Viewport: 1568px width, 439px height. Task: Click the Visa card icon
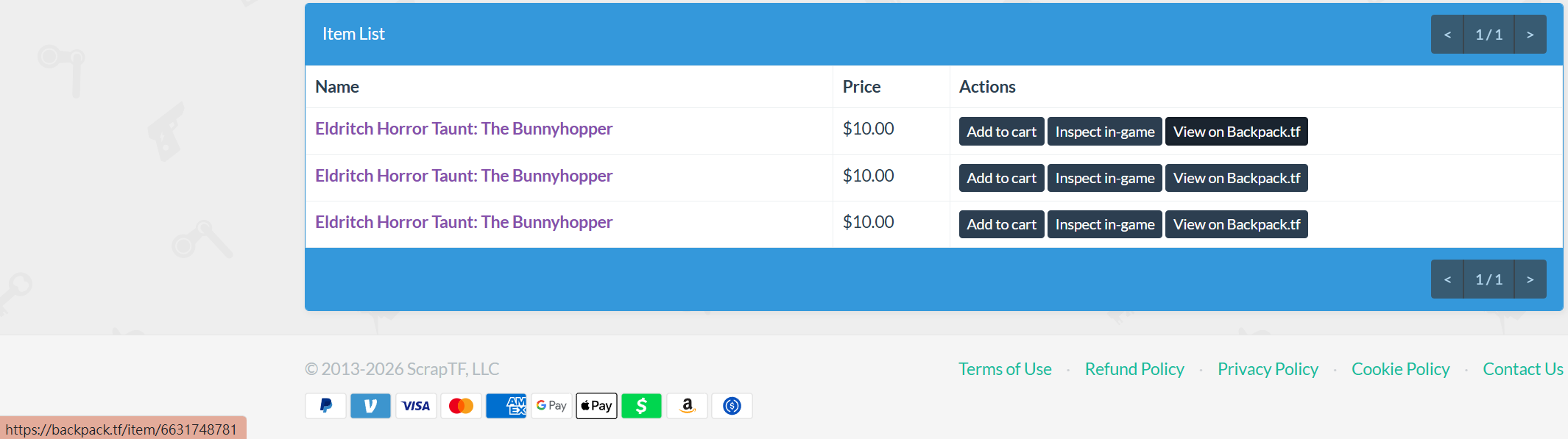pos(416,406)
